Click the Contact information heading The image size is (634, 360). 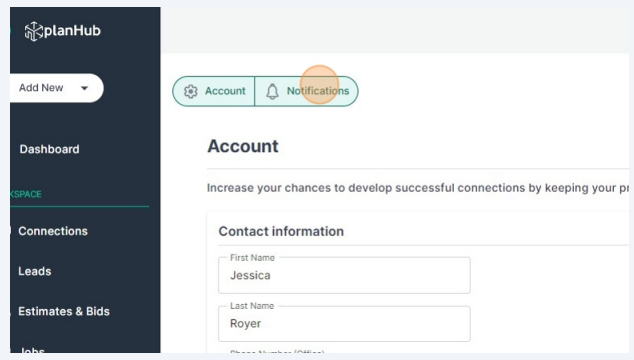(x=281, y=231)
